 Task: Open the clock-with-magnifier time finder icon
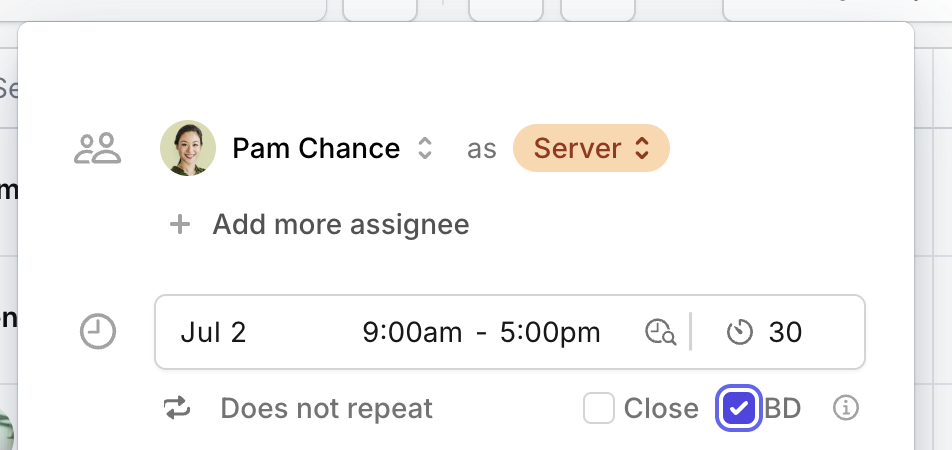pos(661,332)
